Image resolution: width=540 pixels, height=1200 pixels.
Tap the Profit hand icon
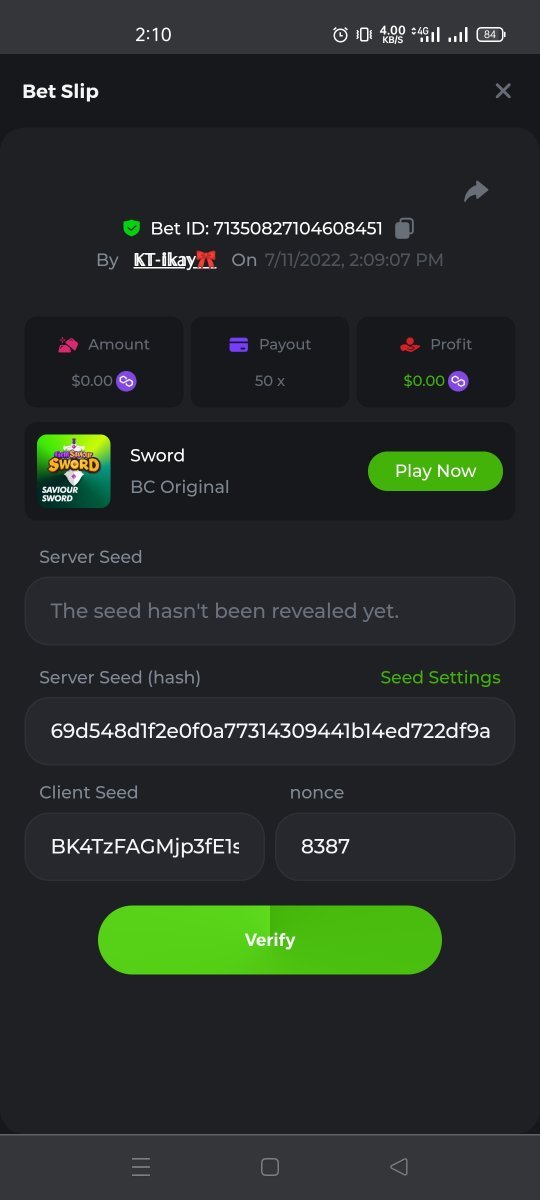409,345
